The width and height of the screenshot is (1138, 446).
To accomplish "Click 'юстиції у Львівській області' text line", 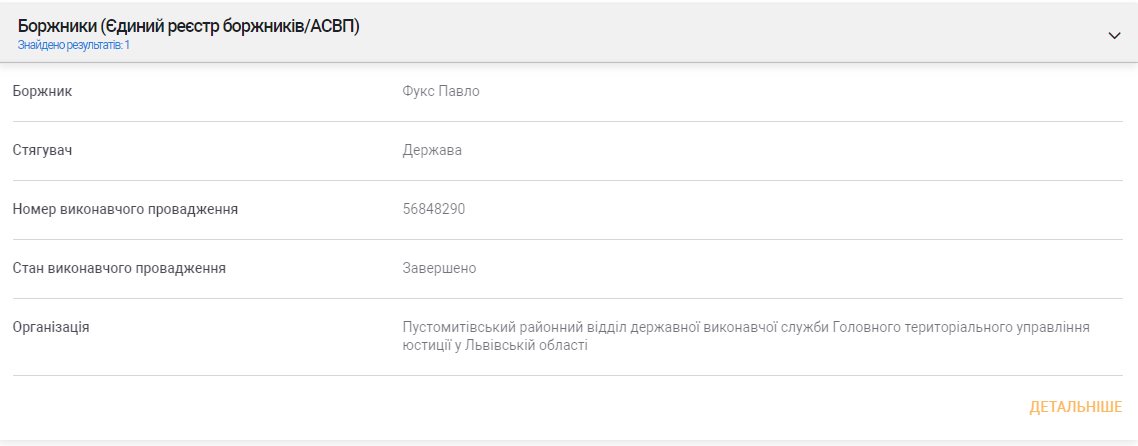I will click(494, 345).
